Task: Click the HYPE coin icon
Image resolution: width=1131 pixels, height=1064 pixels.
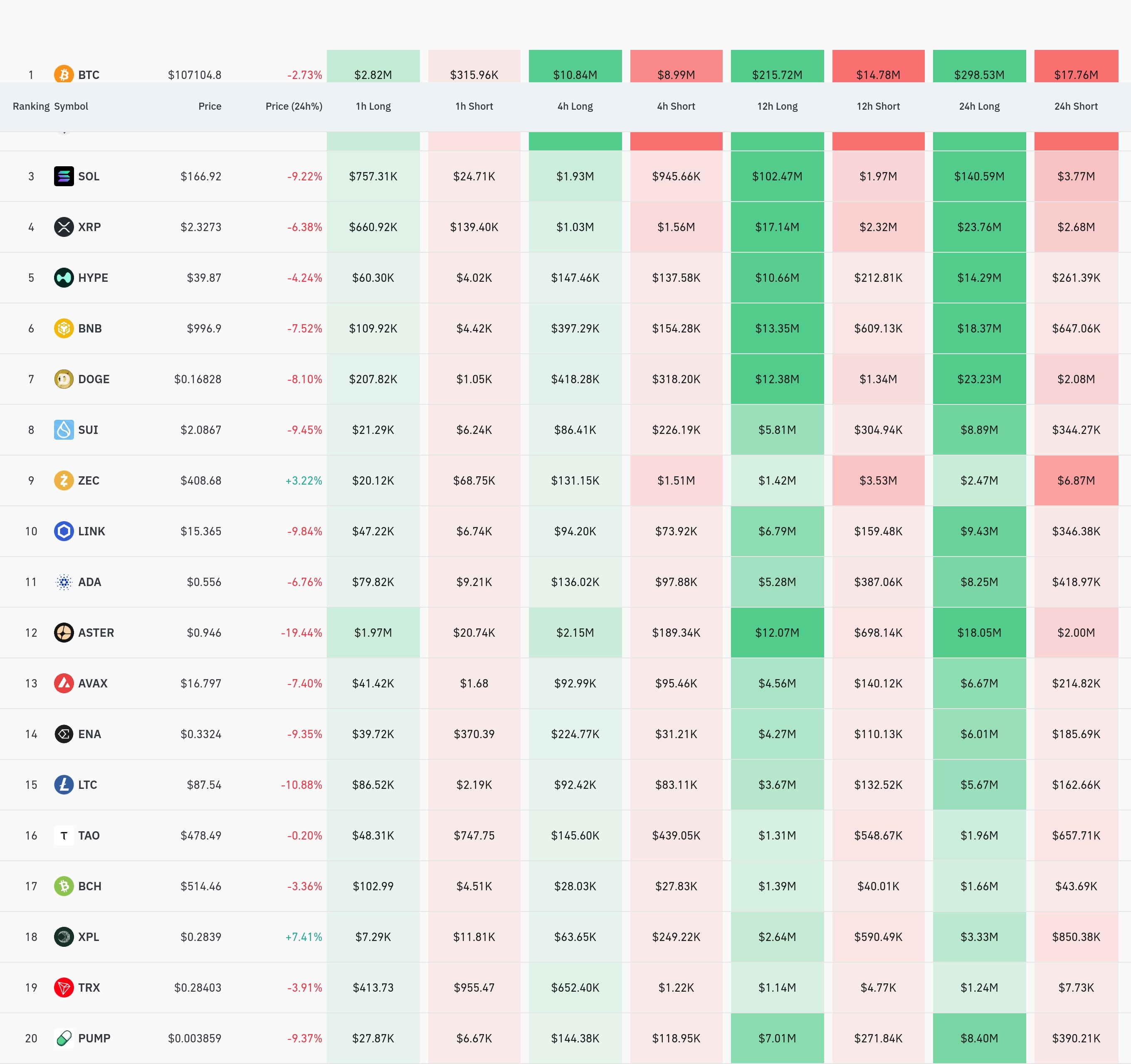Action: tap(64, 278)
